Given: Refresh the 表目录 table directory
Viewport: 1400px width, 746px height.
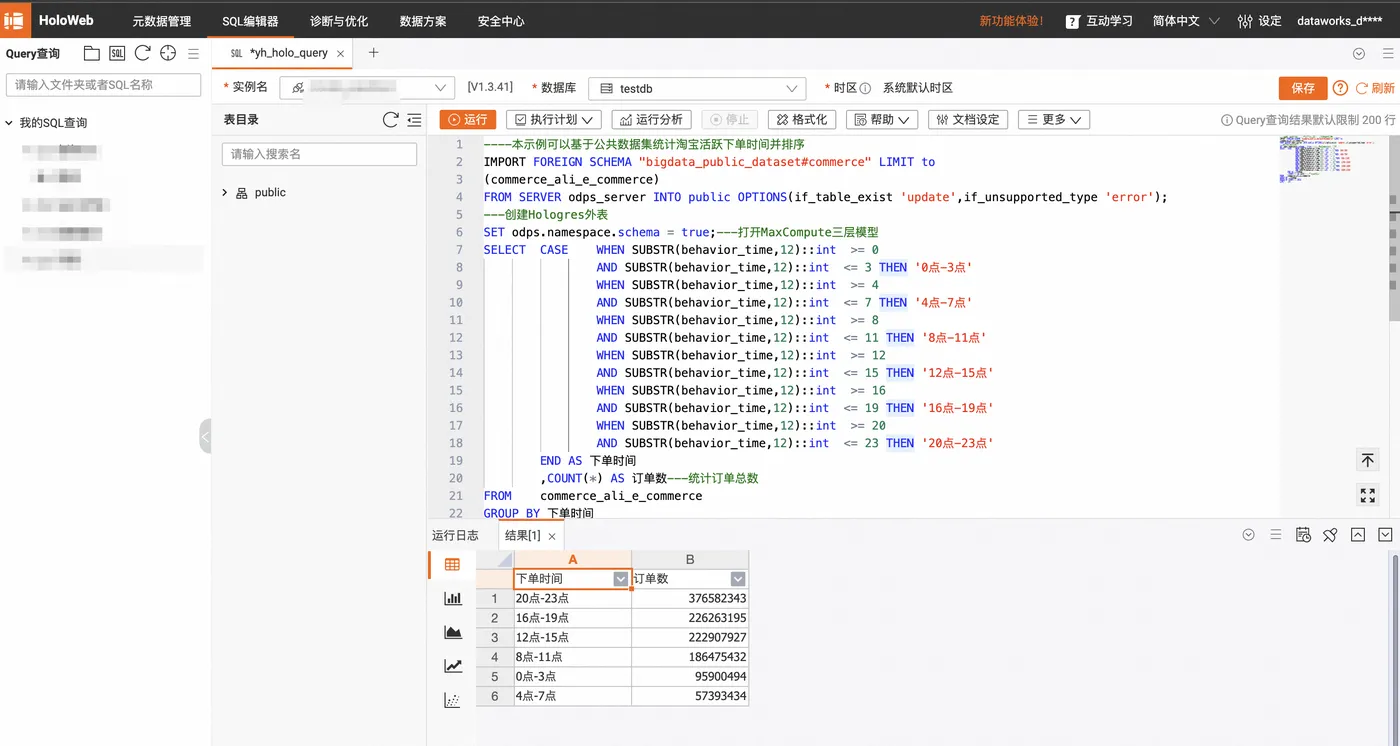Looking at the screenshot, I should click(391, 120).
